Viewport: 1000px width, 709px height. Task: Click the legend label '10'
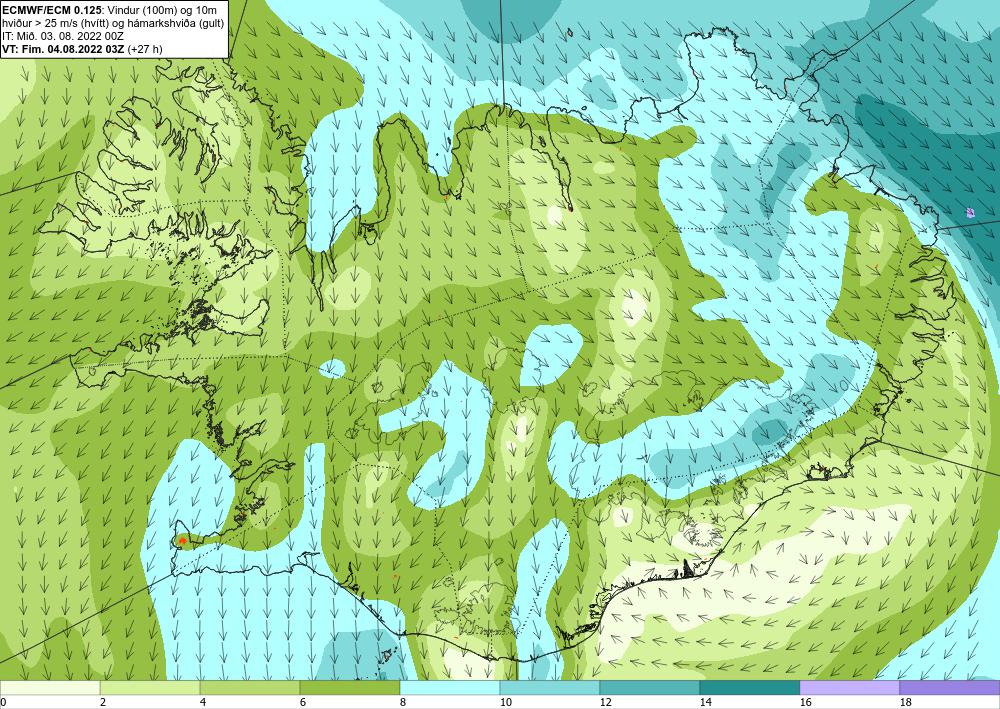(505, 702)
